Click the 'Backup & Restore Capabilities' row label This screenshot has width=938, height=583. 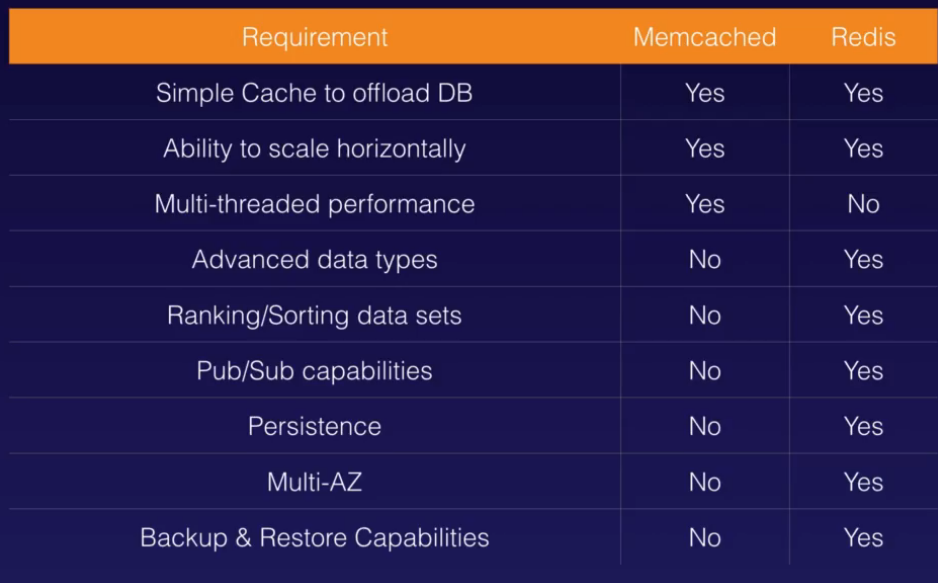(x=314, y=537)
